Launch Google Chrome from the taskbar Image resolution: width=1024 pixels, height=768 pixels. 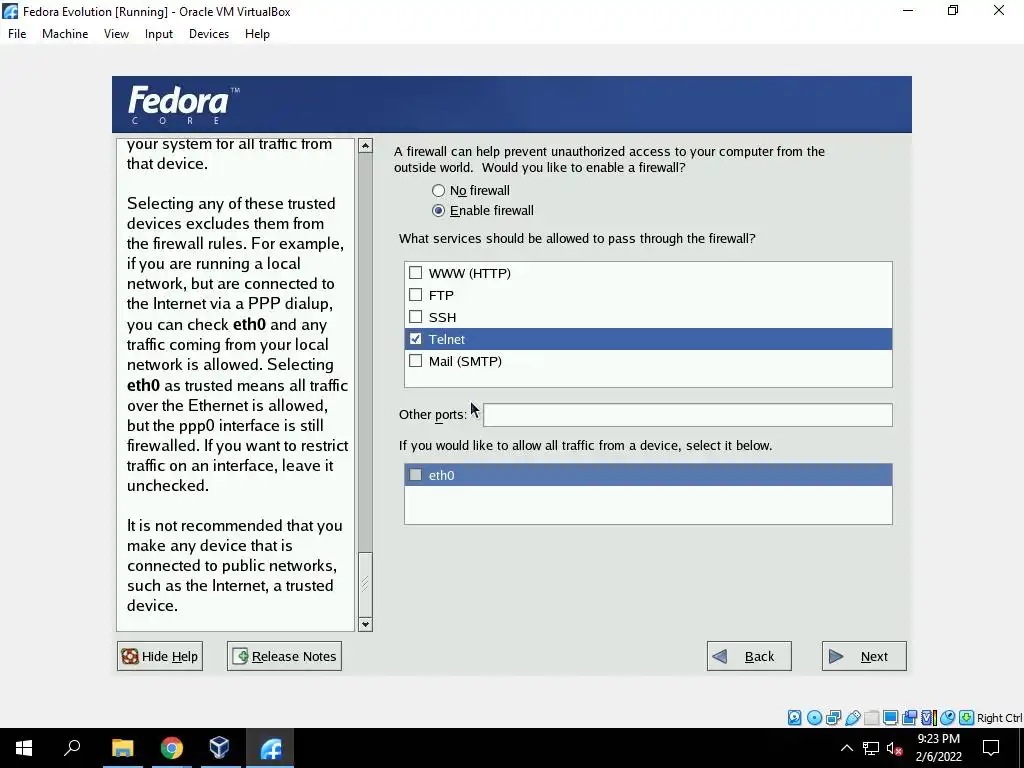click(172, 748)
